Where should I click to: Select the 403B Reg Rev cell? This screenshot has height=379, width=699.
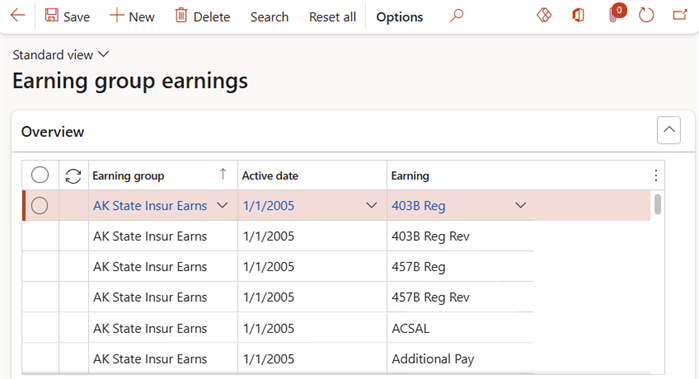(460, 236)
